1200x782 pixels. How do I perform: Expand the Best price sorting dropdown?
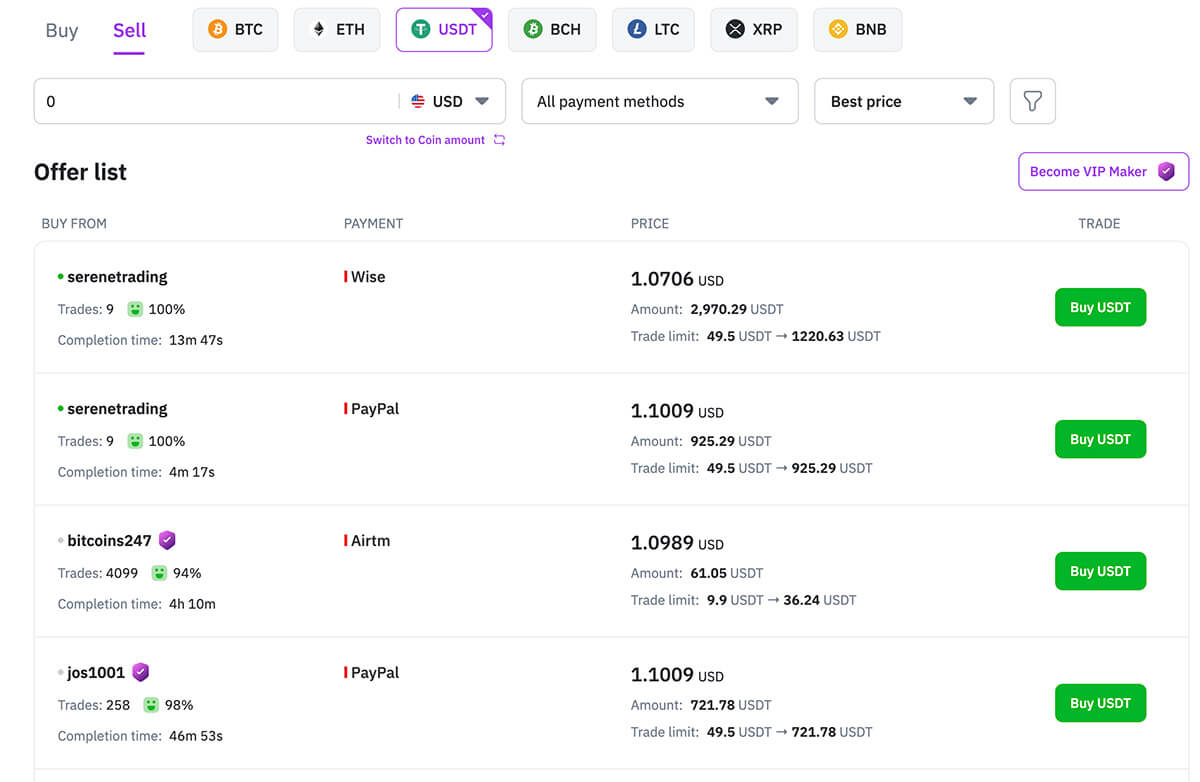coord(903,101)
